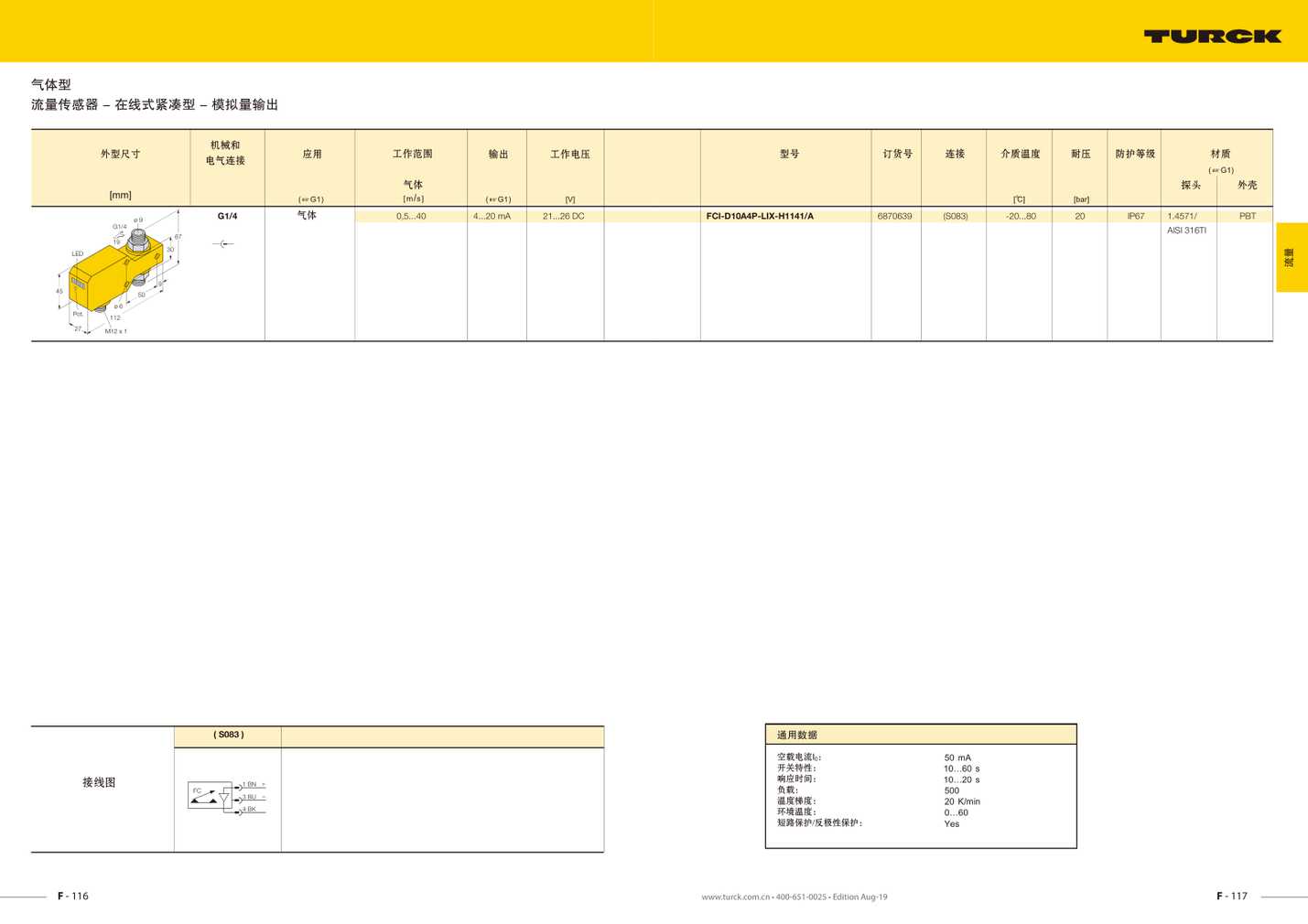The image size is (1308, 924).
Task: Click the 气体型 page heading
Action: (51, 84)
